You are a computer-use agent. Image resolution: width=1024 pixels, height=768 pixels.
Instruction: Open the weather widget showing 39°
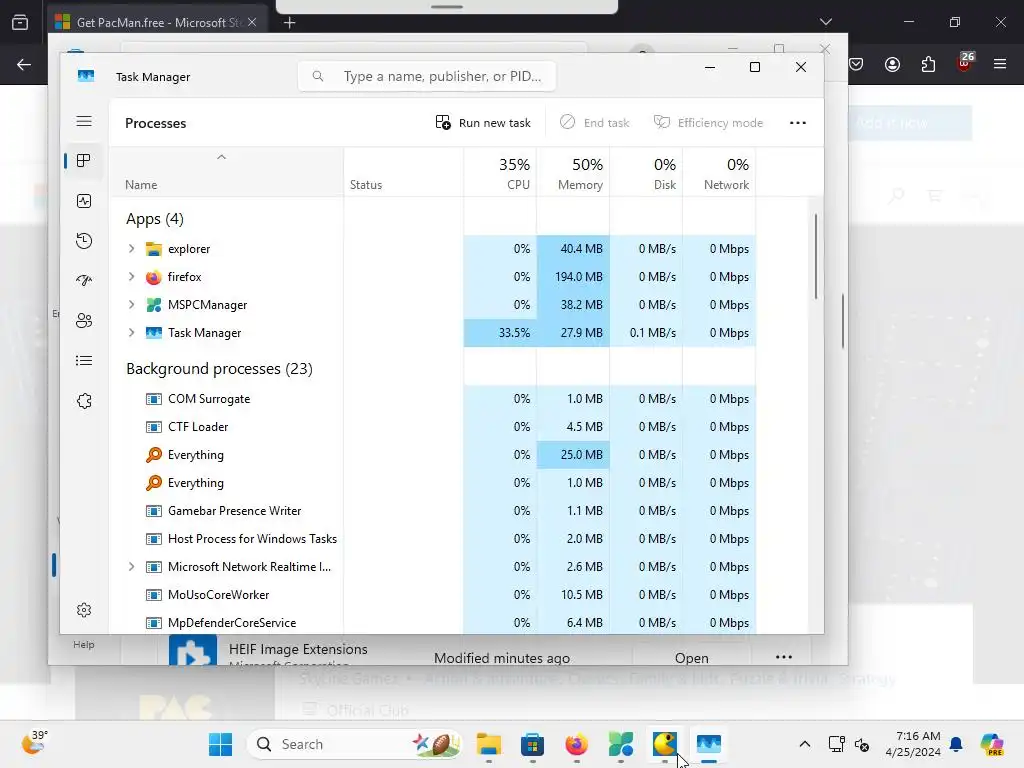[34, 743]
